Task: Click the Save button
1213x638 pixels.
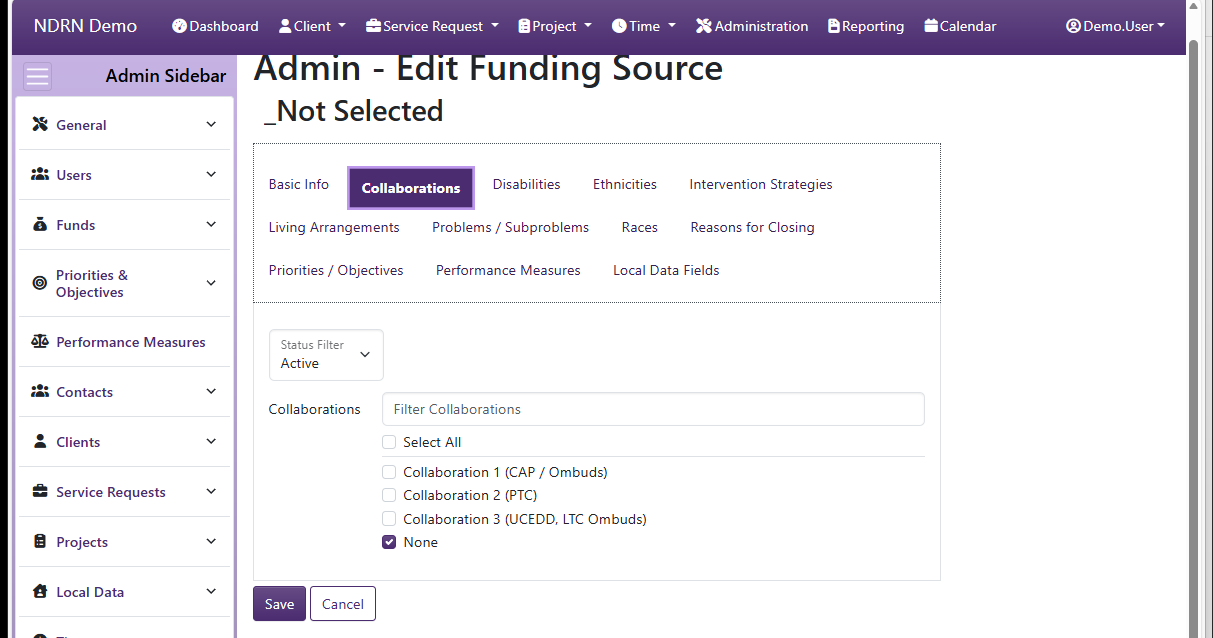Action: [279, 604]
